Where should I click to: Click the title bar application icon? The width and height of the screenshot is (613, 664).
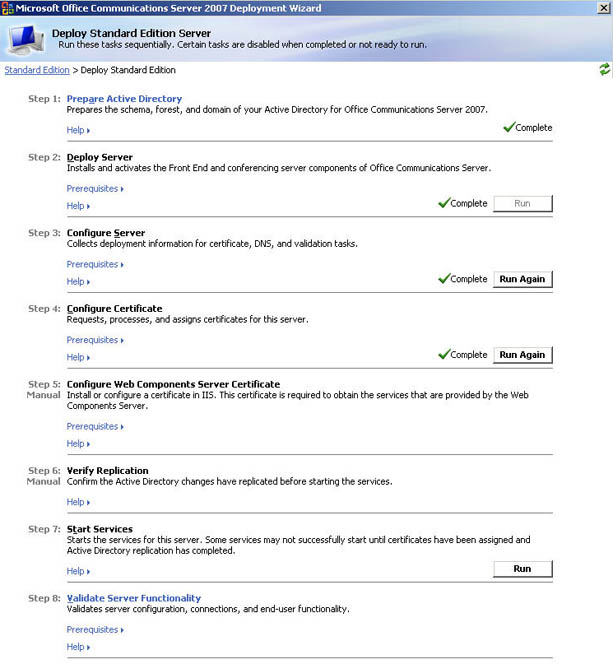(x=7, y=8)
